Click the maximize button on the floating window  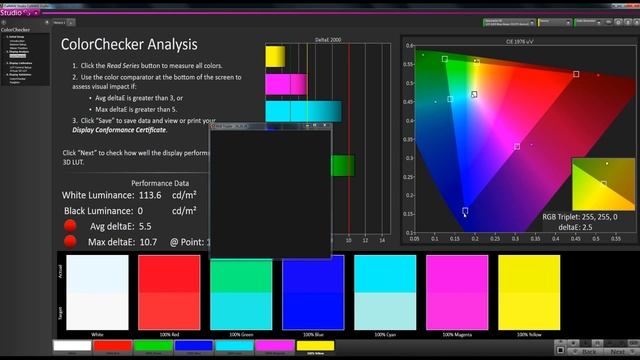point(315,126)
